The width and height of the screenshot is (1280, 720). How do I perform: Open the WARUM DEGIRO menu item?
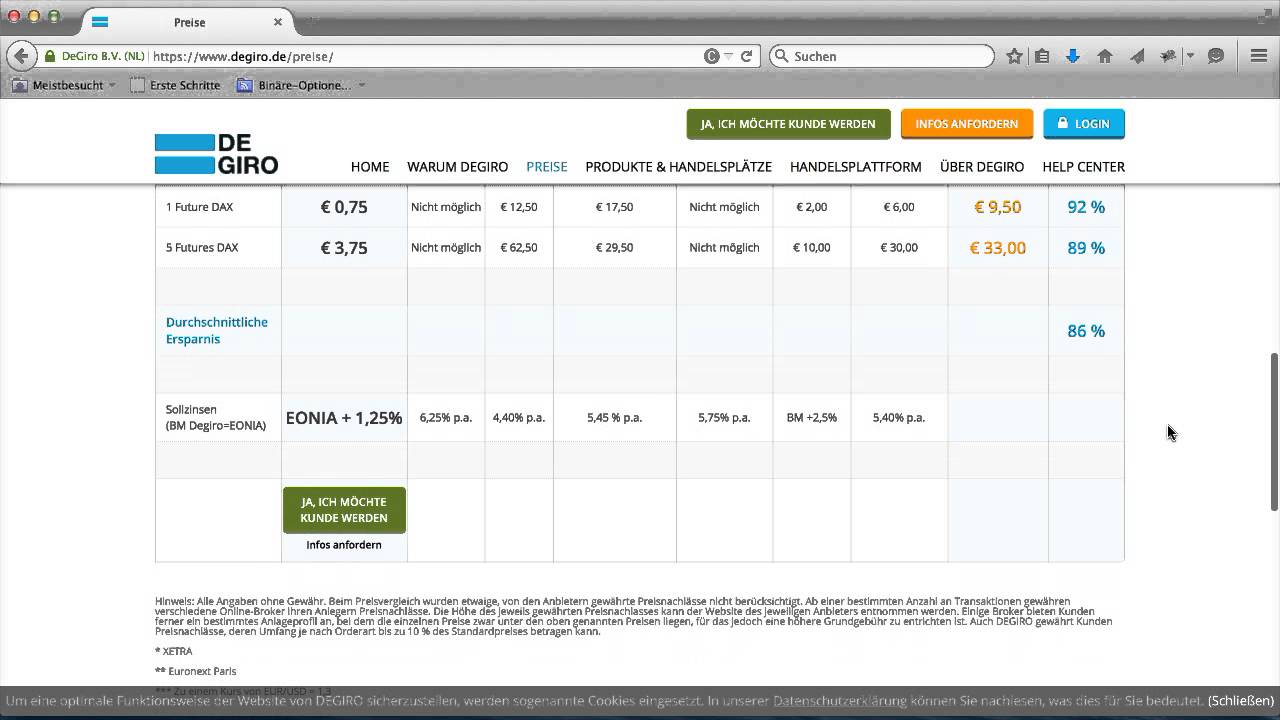pyautogui.click(x=457, y=167)
